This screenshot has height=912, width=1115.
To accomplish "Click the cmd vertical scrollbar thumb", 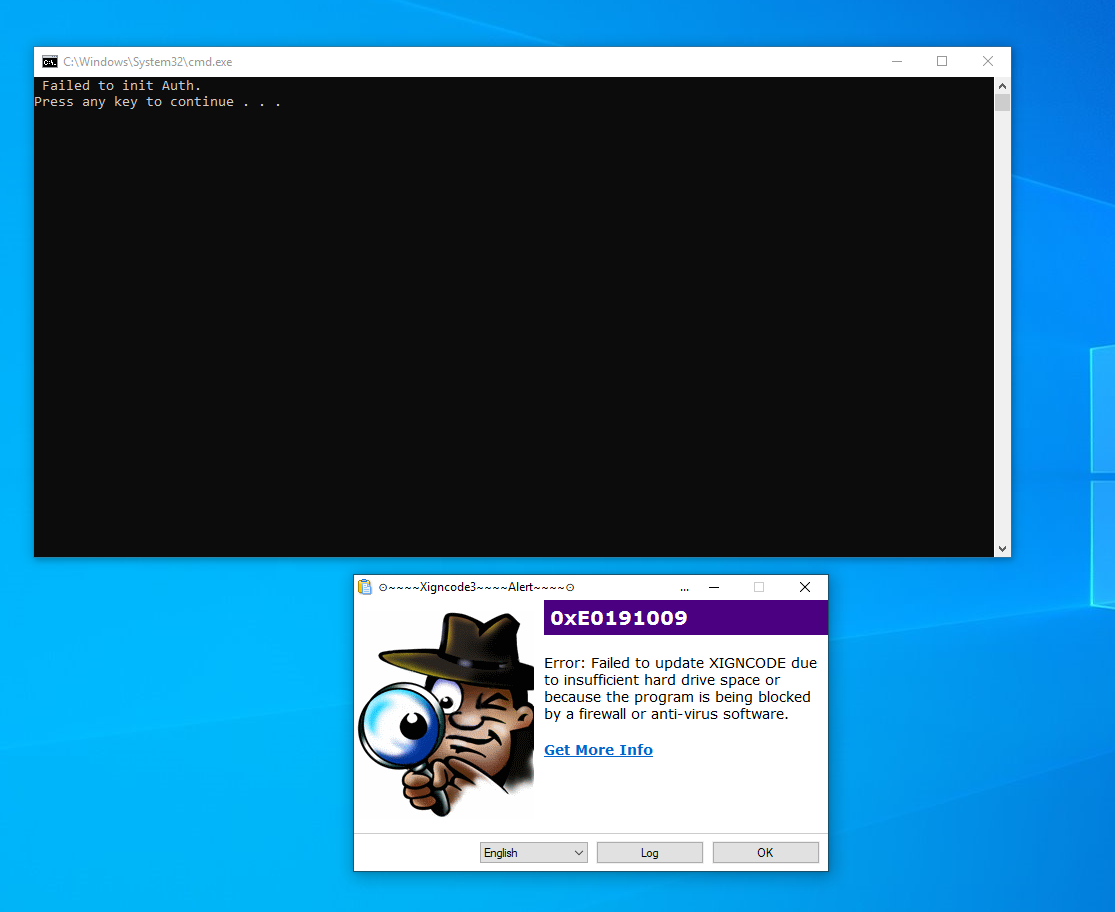I will [x=1002, y=102].
